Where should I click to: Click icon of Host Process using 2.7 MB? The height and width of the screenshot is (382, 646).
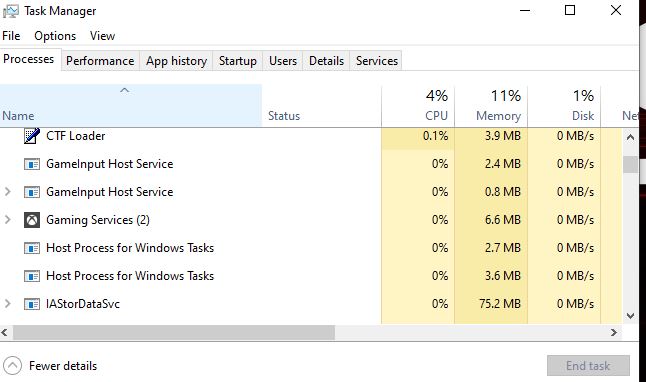tap(32, 248)
